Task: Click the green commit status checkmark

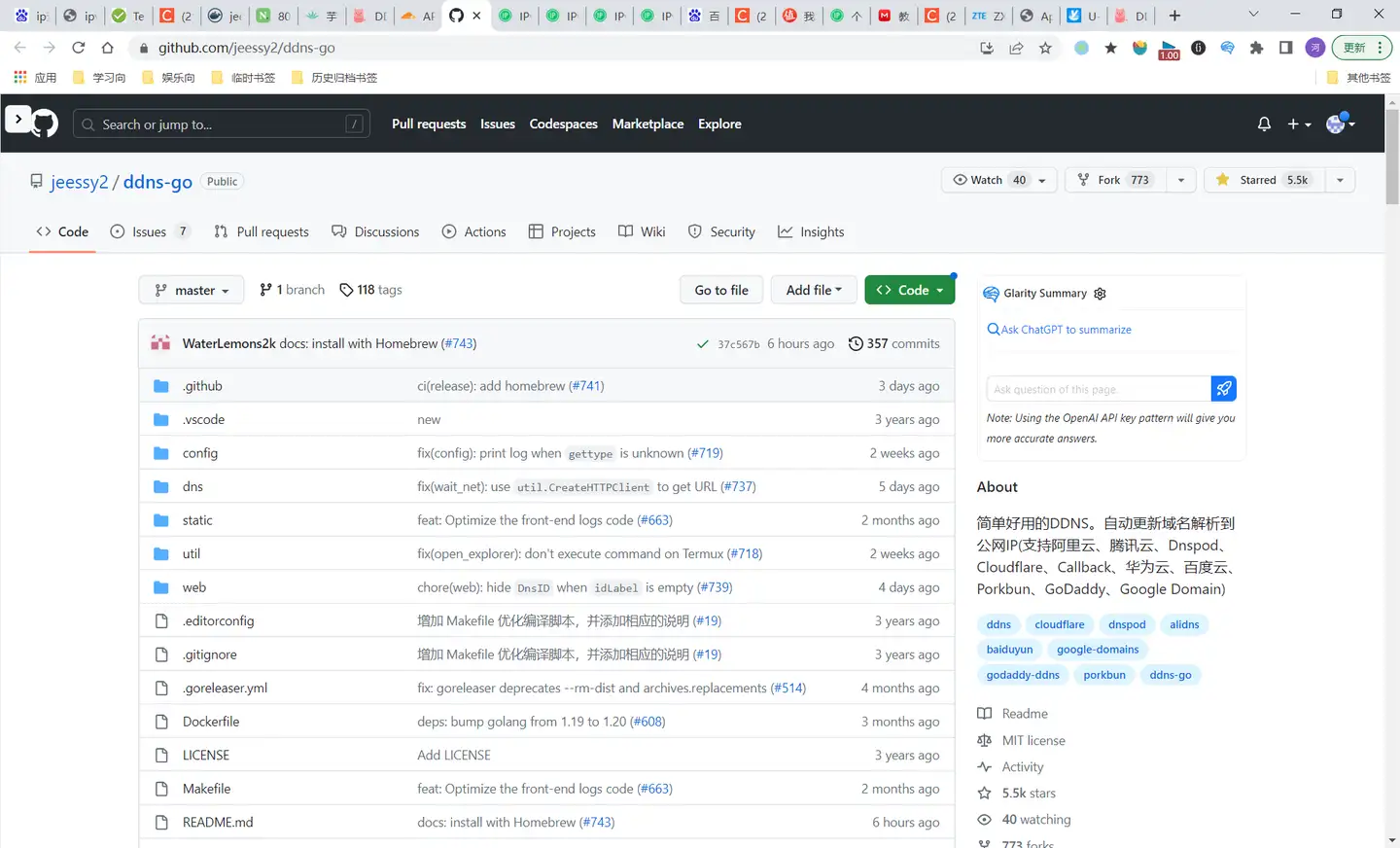Action: point(702,344)
